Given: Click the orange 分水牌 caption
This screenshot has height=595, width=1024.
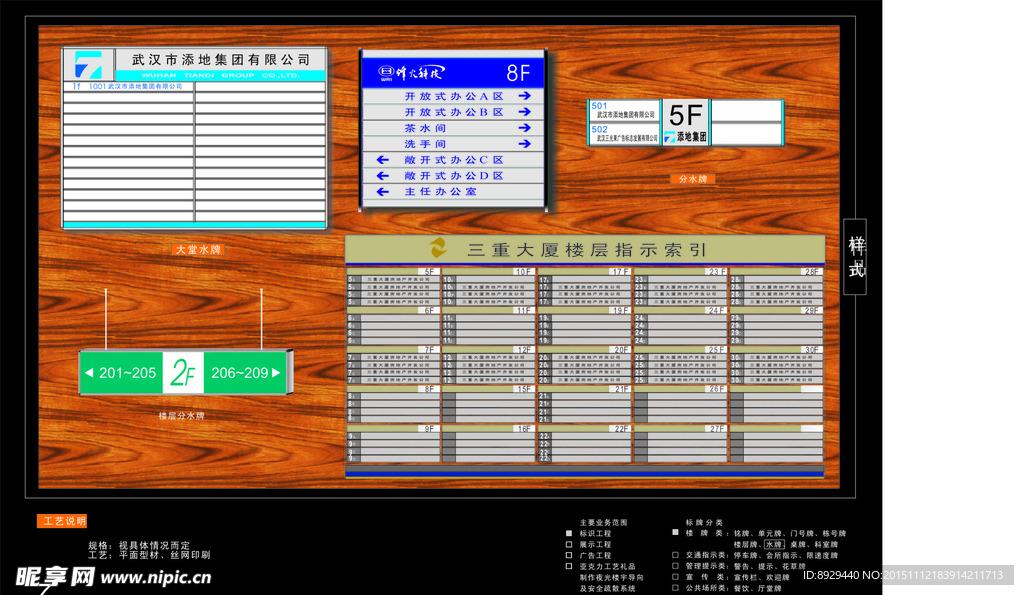Looking at the screenshot, I should click(x=693, y=179).
